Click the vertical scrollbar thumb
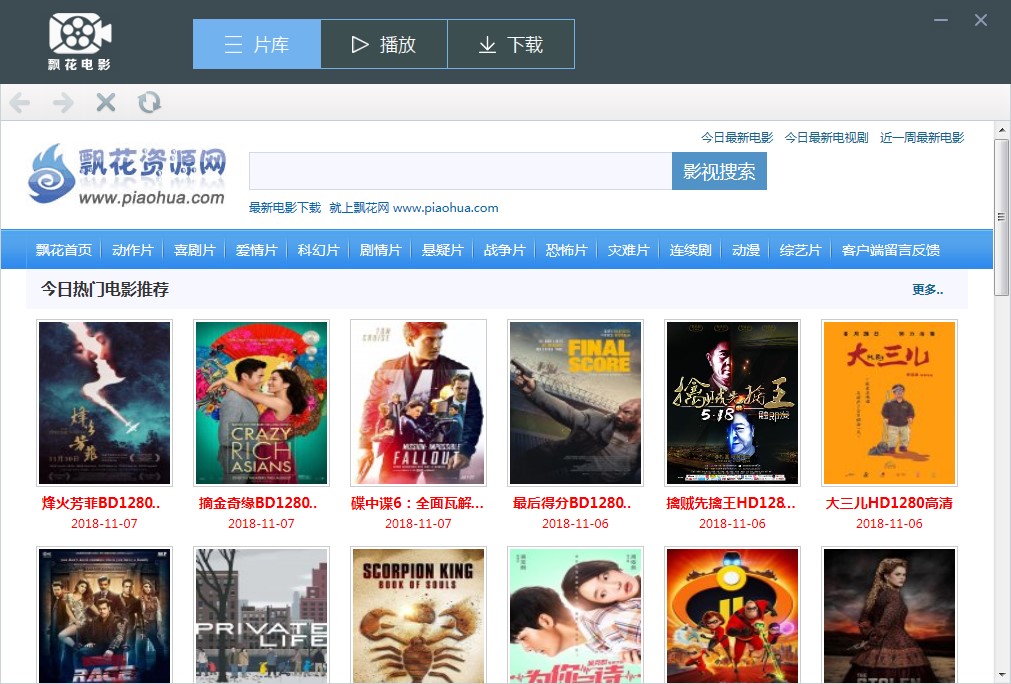 click(x=1001, y=217)
